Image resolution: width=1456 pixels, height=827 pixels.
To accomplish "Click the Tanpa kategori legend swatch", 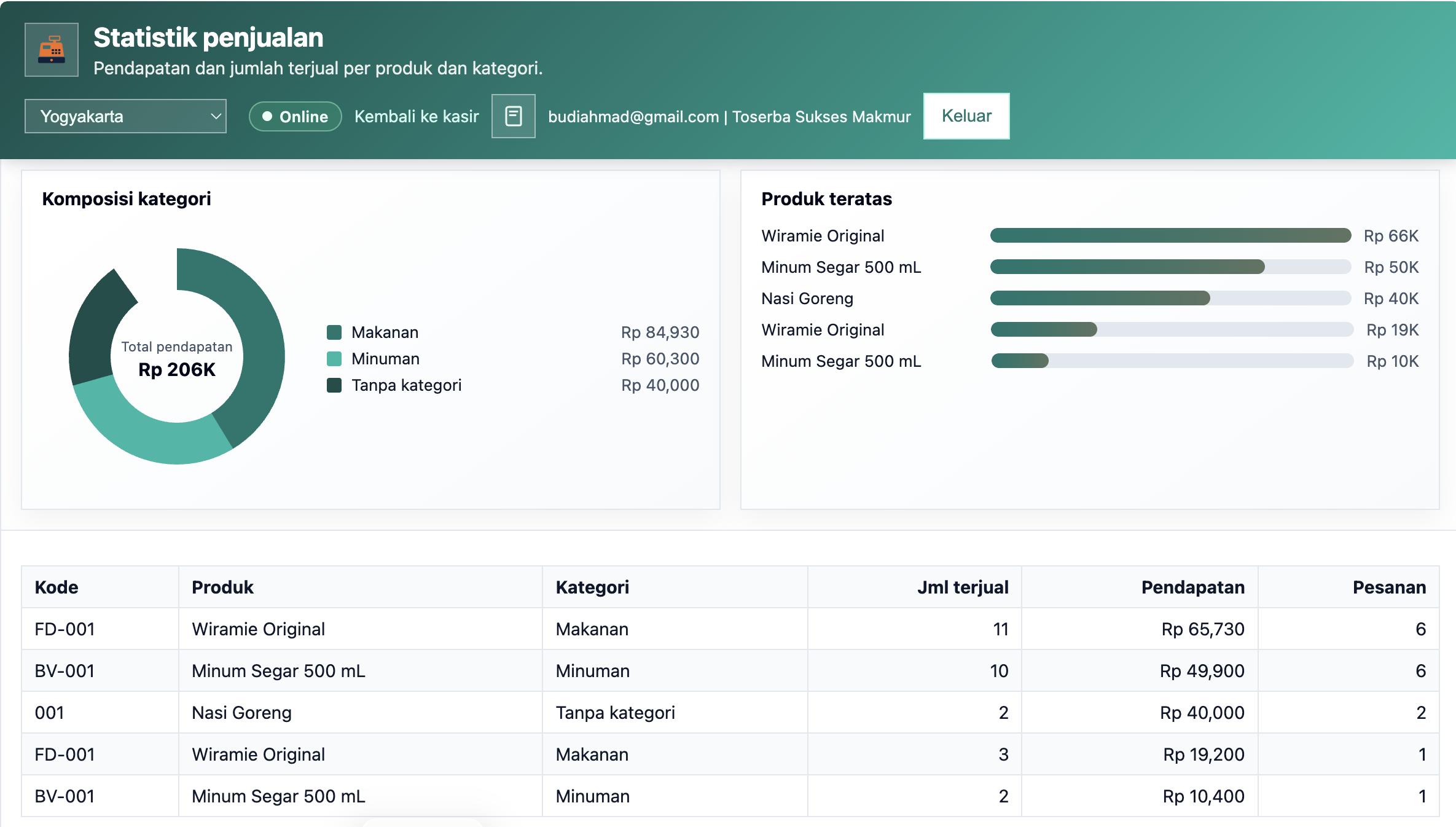I will [x=334, y=385].
